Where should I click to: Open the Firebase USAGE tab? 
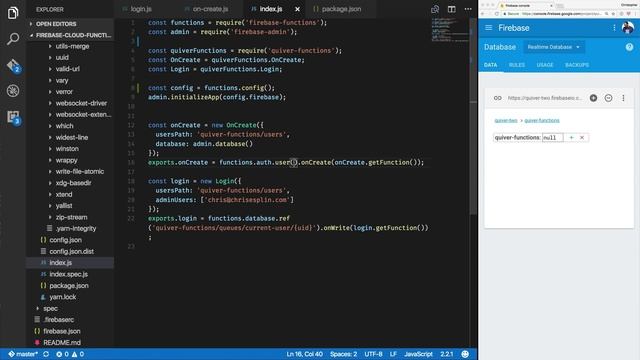[x=545, y=65]
